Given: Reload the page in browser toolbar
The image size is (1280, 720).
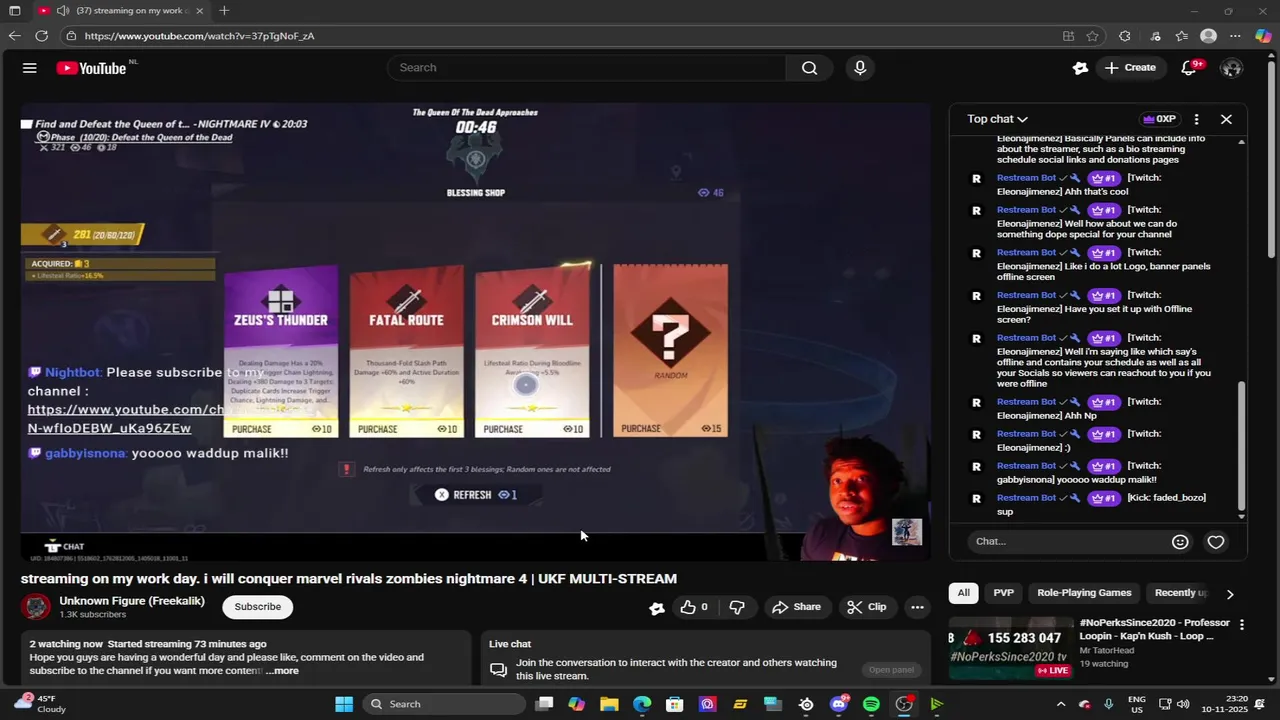Looking at the screenshot, I should click(x=41, y=36).
